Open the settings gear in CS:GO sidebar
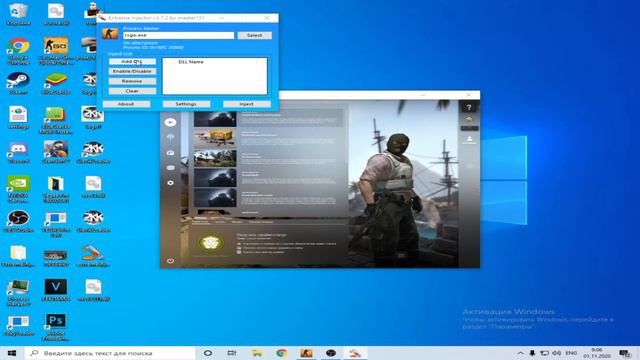 coord(171,183)
